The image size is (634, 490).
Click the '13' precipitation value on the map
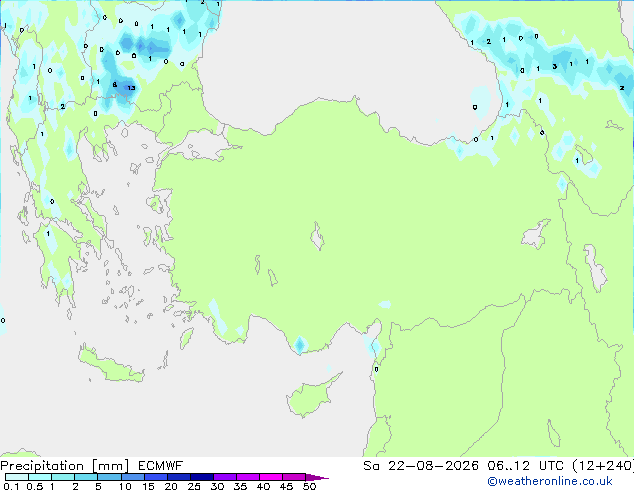point(131,88)
